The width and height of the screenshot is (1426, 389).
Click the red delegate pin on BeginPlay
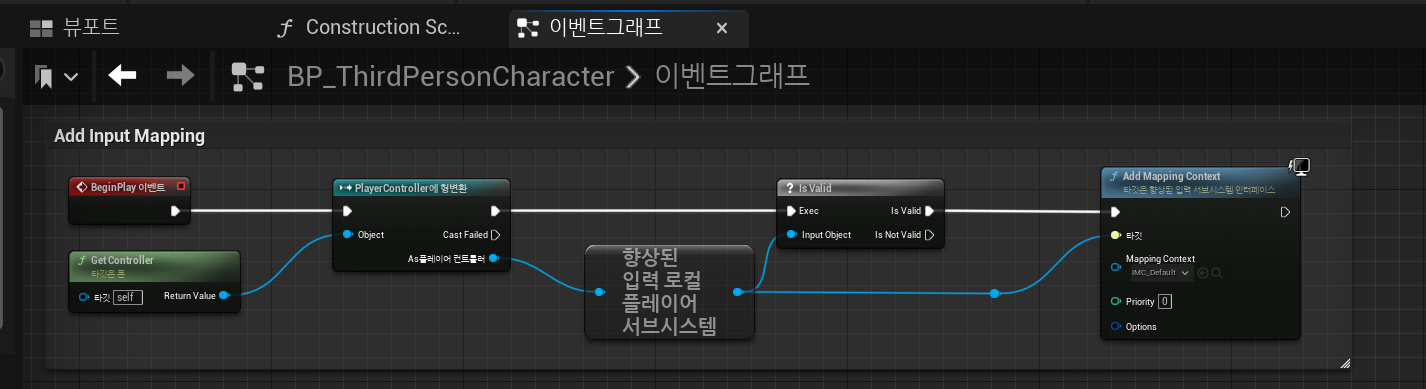(x=181, y=186)
